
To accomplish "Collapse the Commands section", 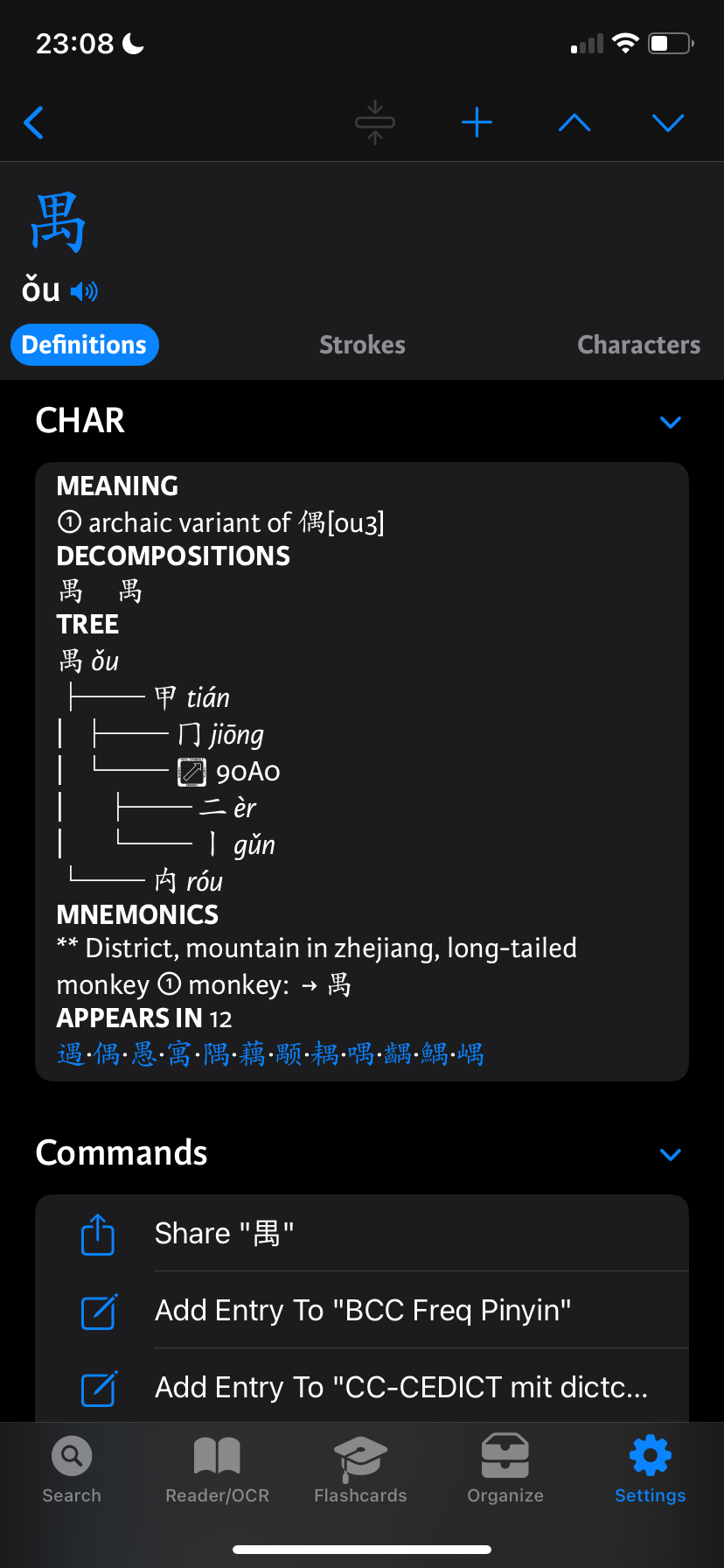I will (671, 1155).
